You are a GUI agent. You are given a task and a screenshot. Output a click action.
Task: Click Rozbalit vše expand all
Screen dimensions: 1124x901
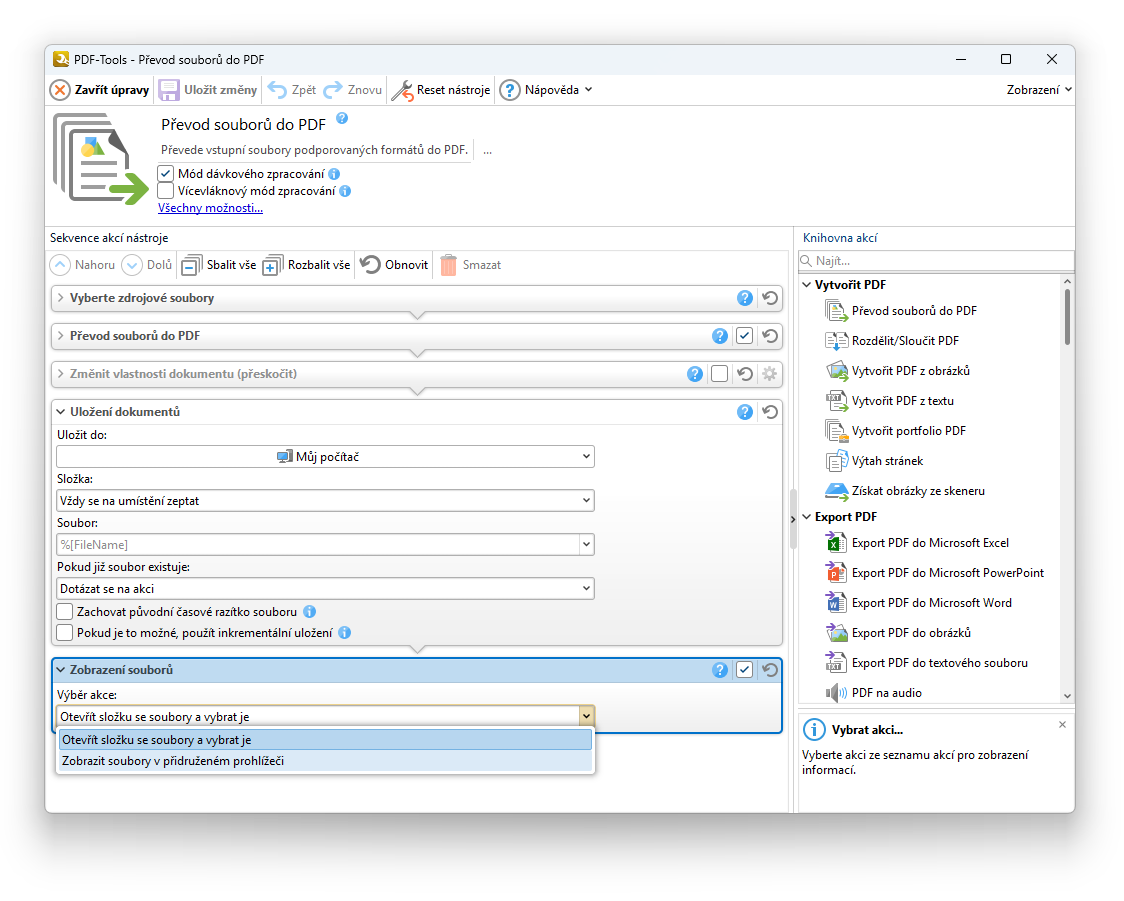point(307,265)
